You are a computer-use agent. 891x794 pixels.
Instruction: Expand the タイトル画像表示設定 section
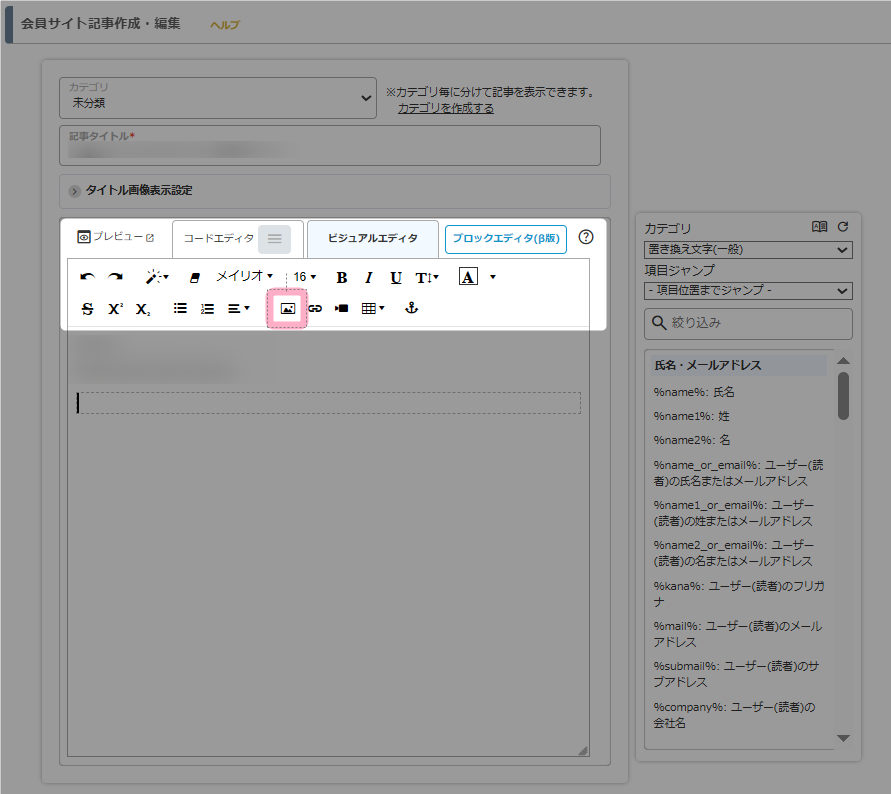pyautogui.click(x=138, y=191)
